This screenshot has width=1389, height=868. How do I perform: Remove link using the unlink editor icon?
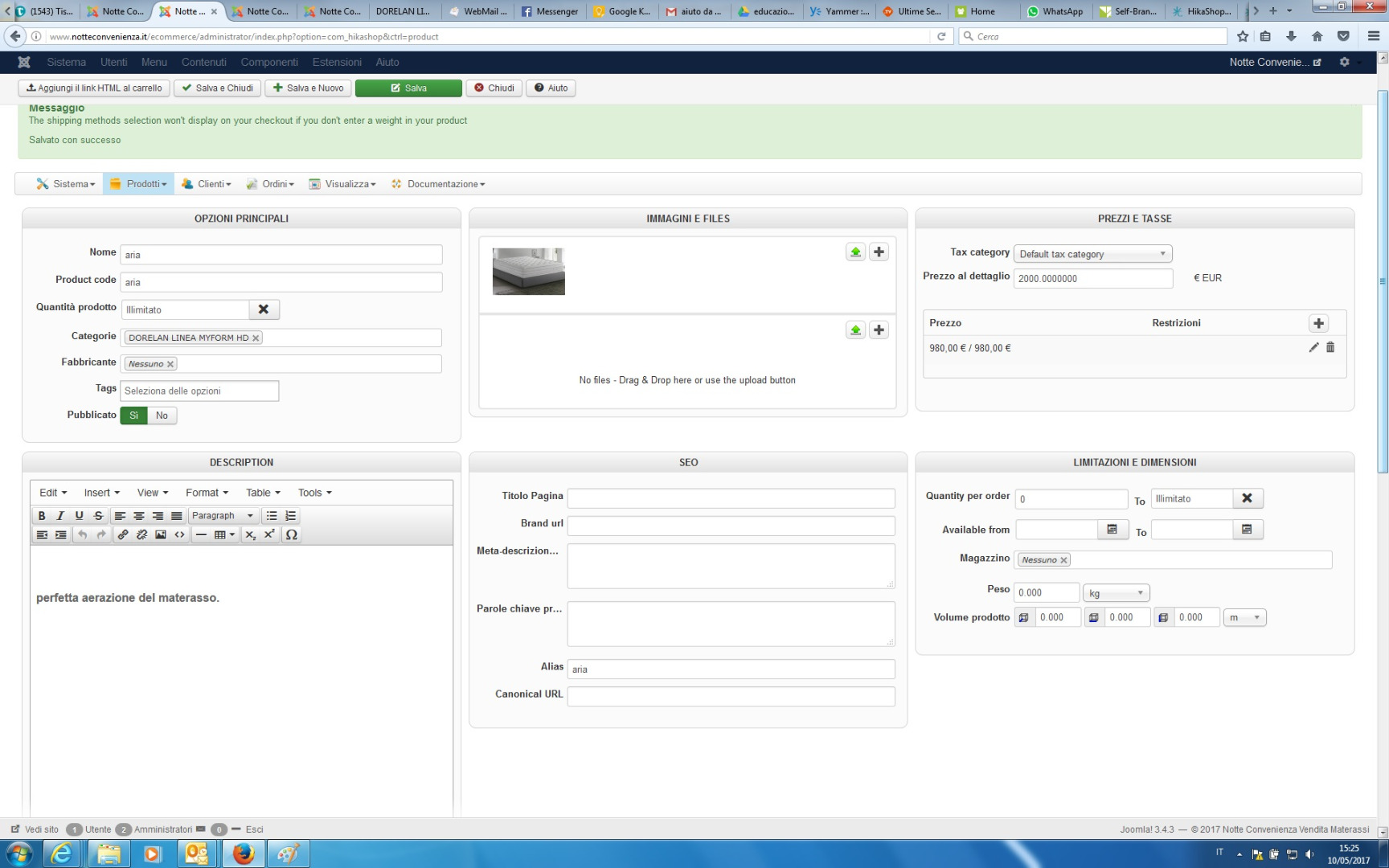tap(141, 534)
